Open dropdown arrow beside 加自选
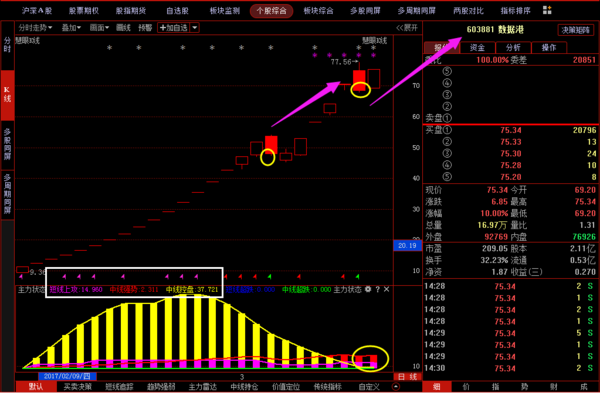The image size is (600, 393). (x=195, y=28)
